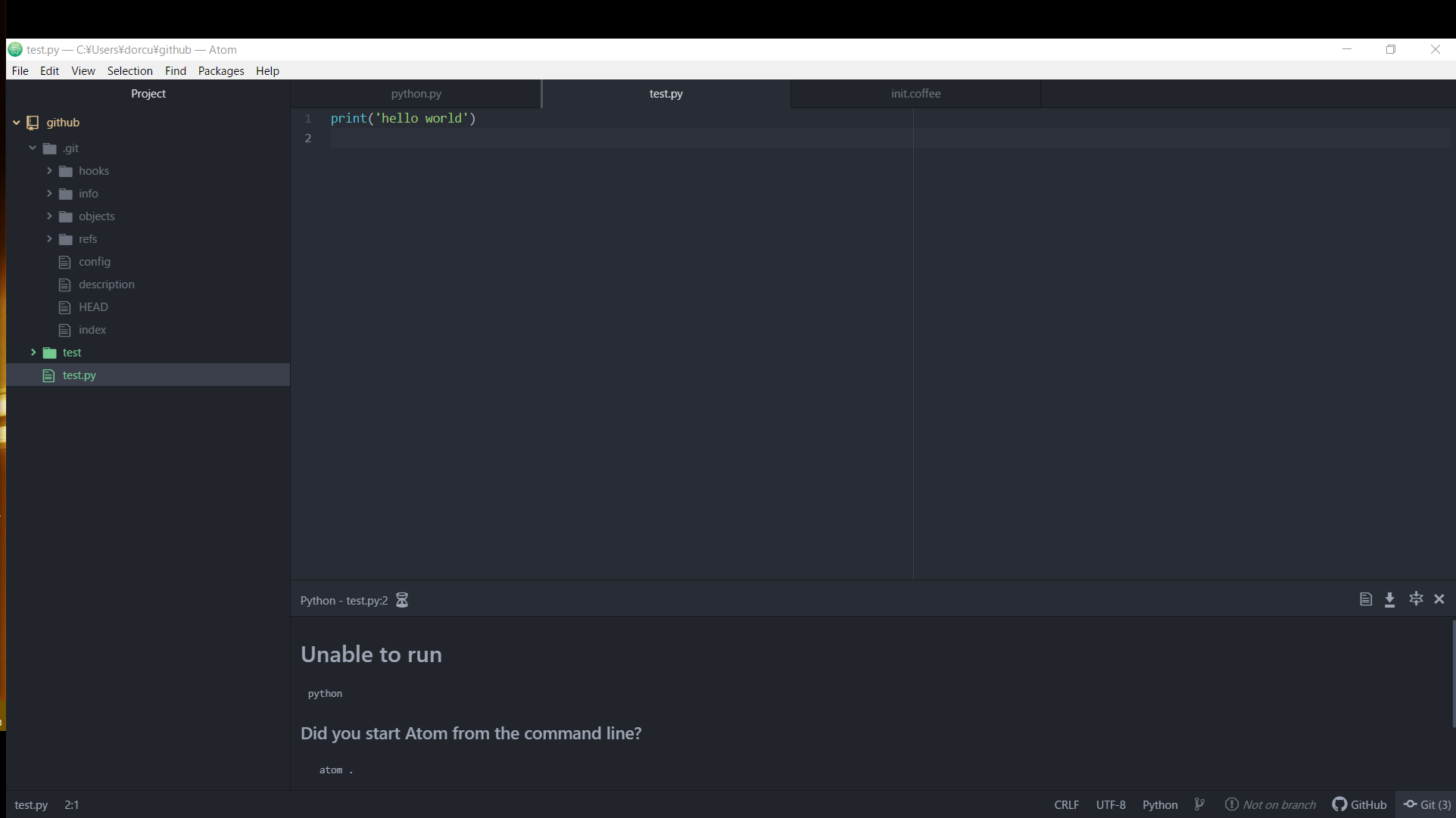The height and width of the screenshot is (818, 1456).
Task: Open the Help menu
Action: [x=267, y=70]
